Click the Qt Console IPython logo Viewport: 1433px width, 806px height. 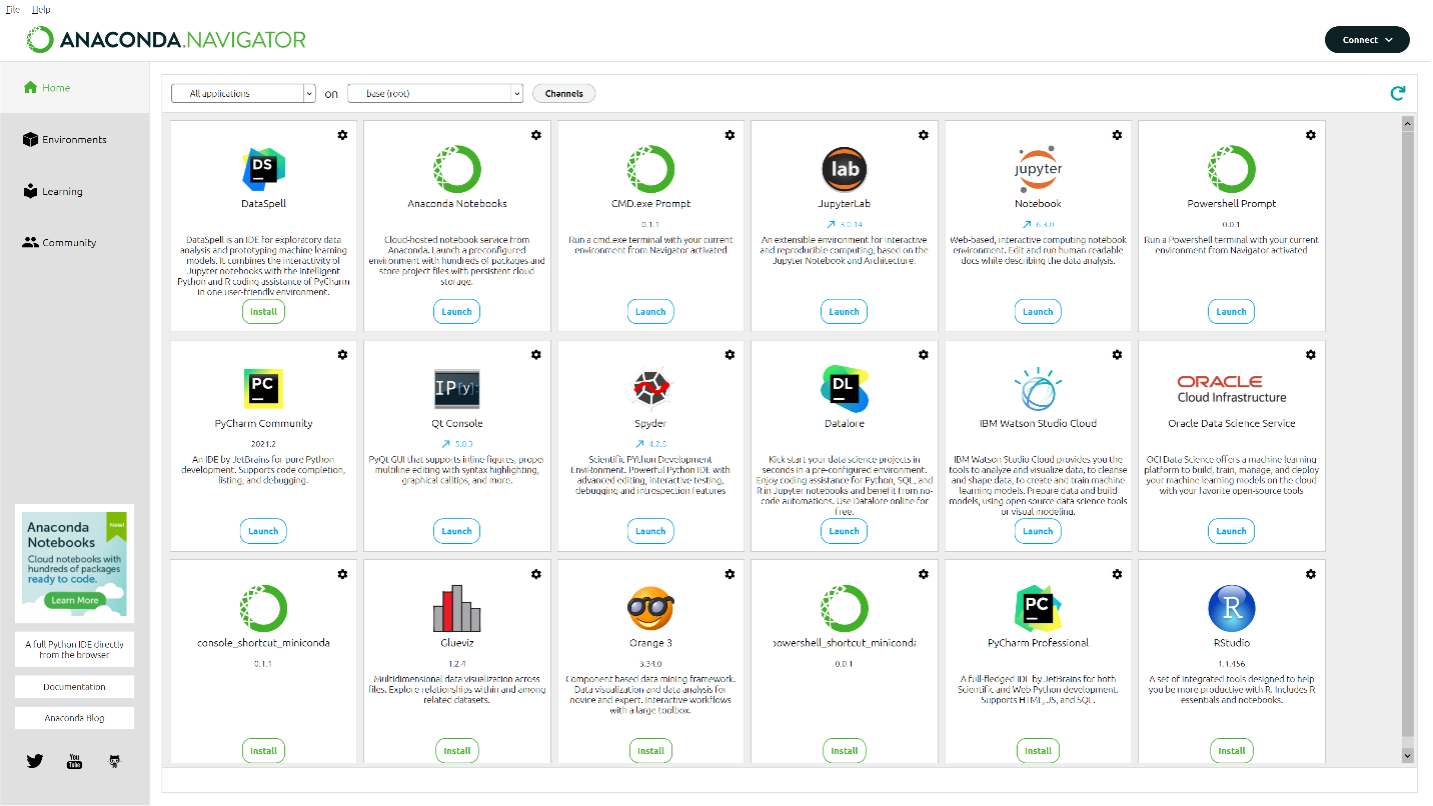[457, 389]
